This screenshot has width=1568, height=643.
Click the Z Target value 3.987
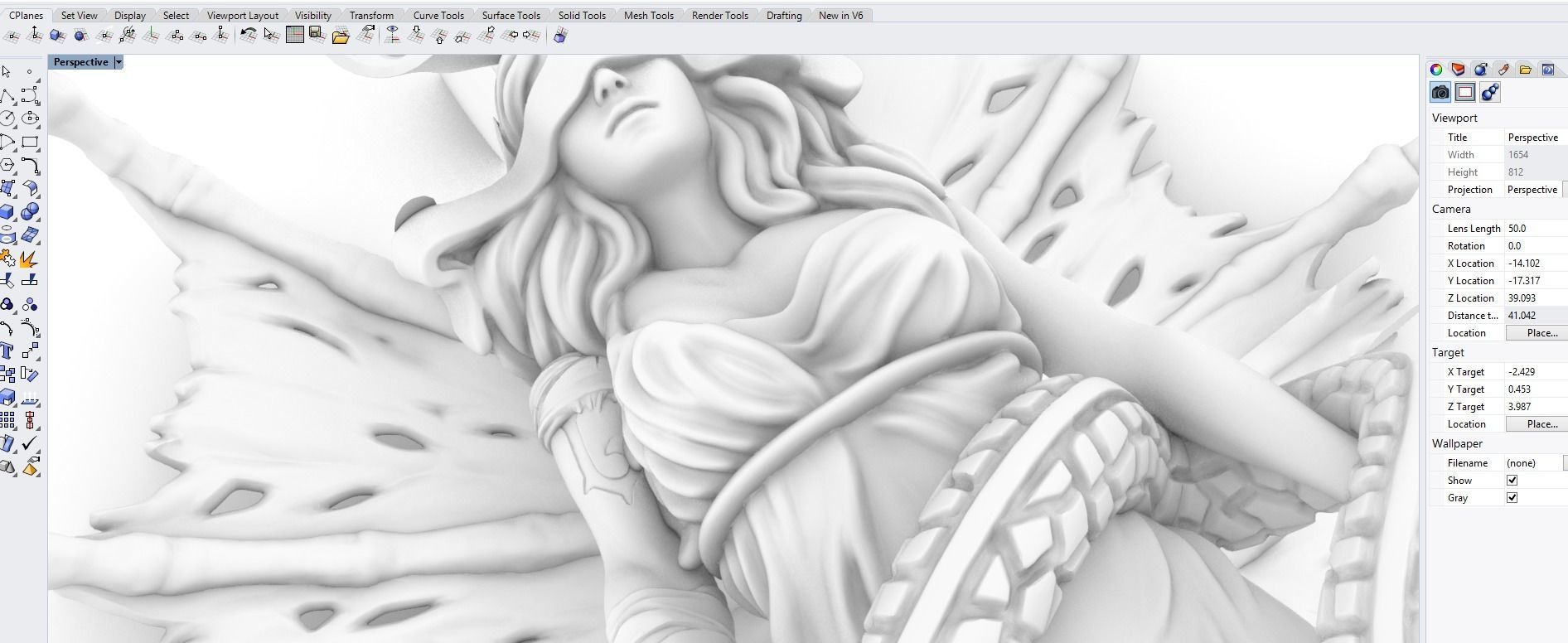click(1536, 407)
